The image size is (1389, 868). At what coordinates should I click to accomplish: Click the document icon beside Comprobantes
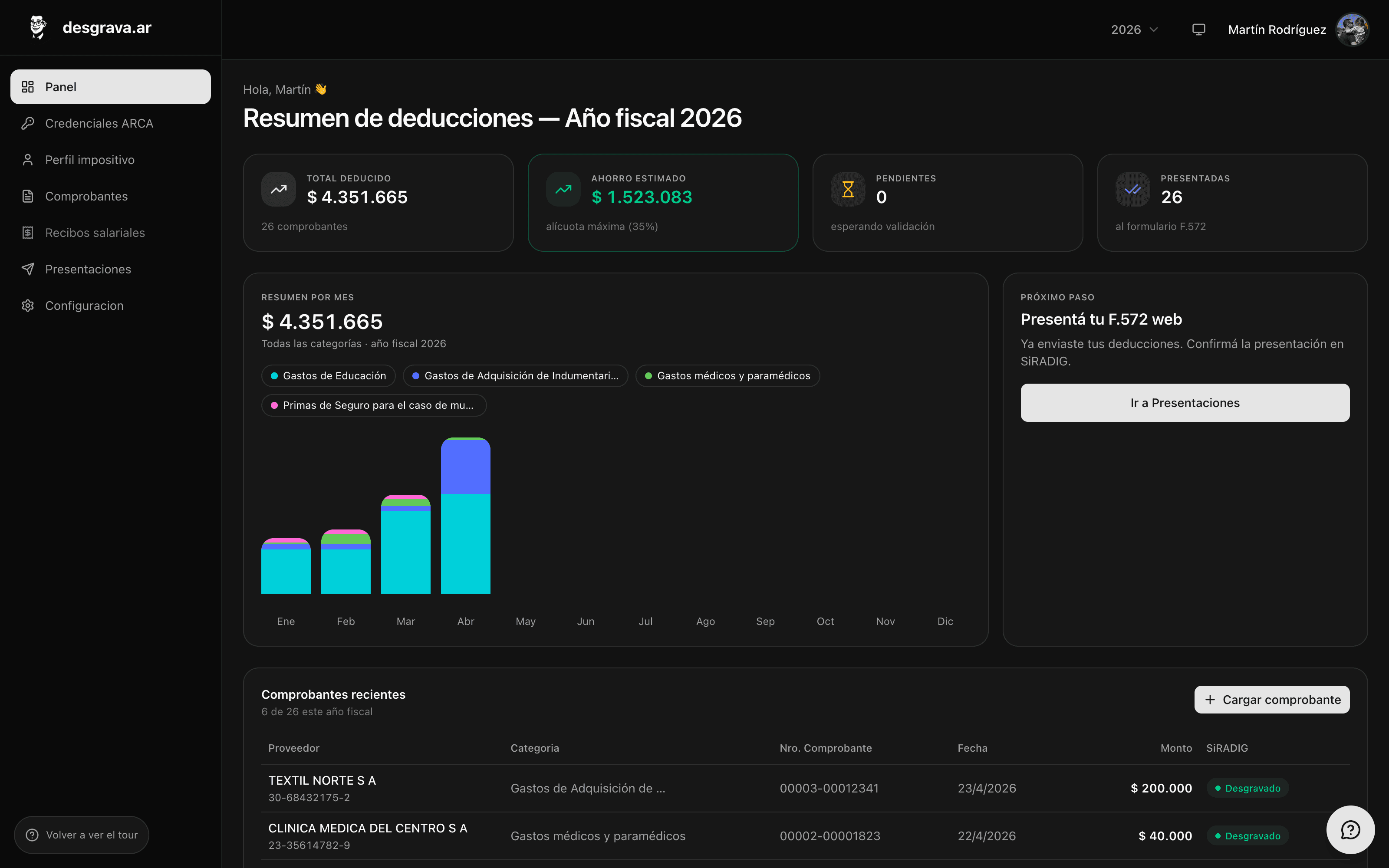tap(27, 196)
